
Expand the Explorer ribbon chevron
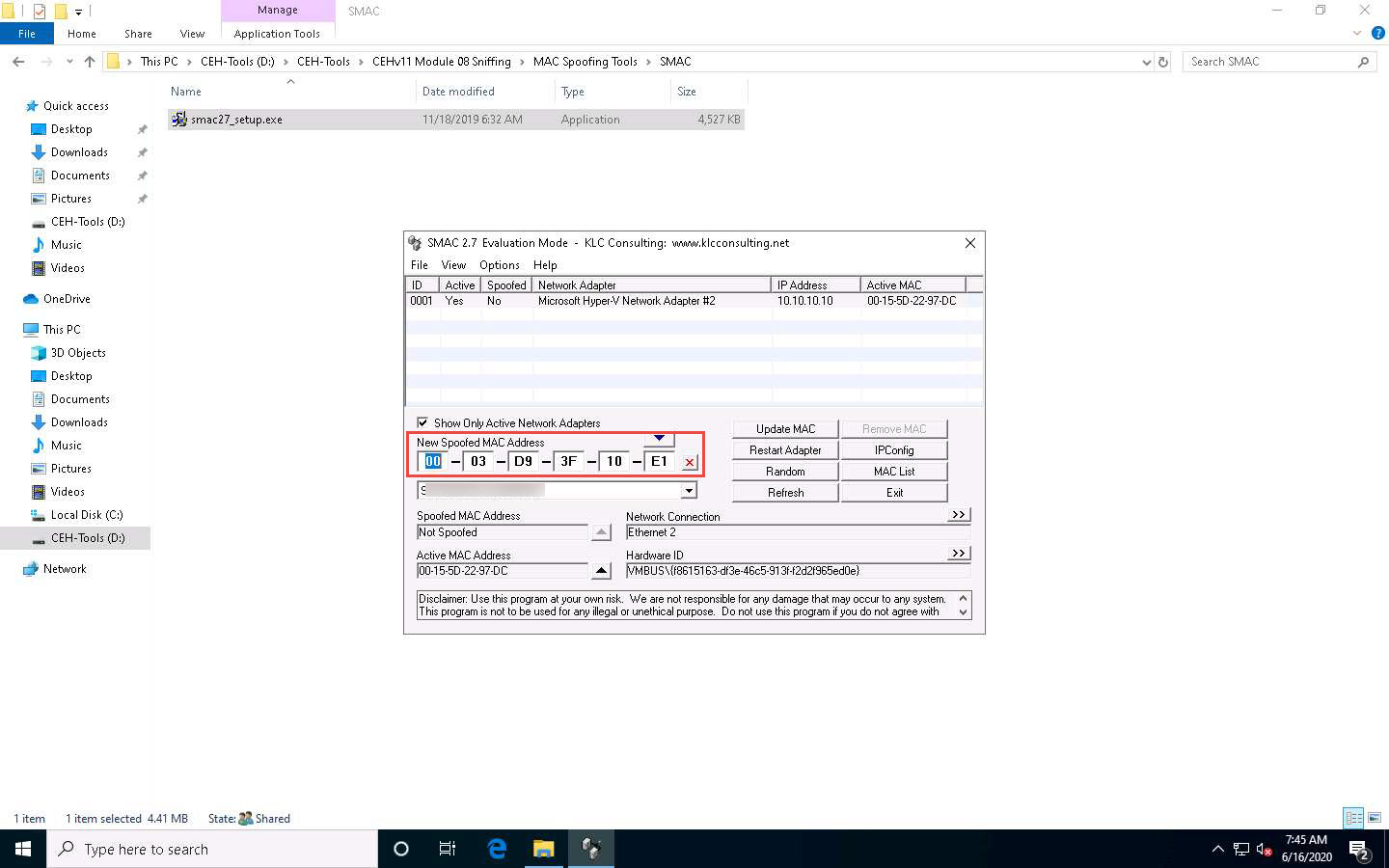[x=1358, y=33]
